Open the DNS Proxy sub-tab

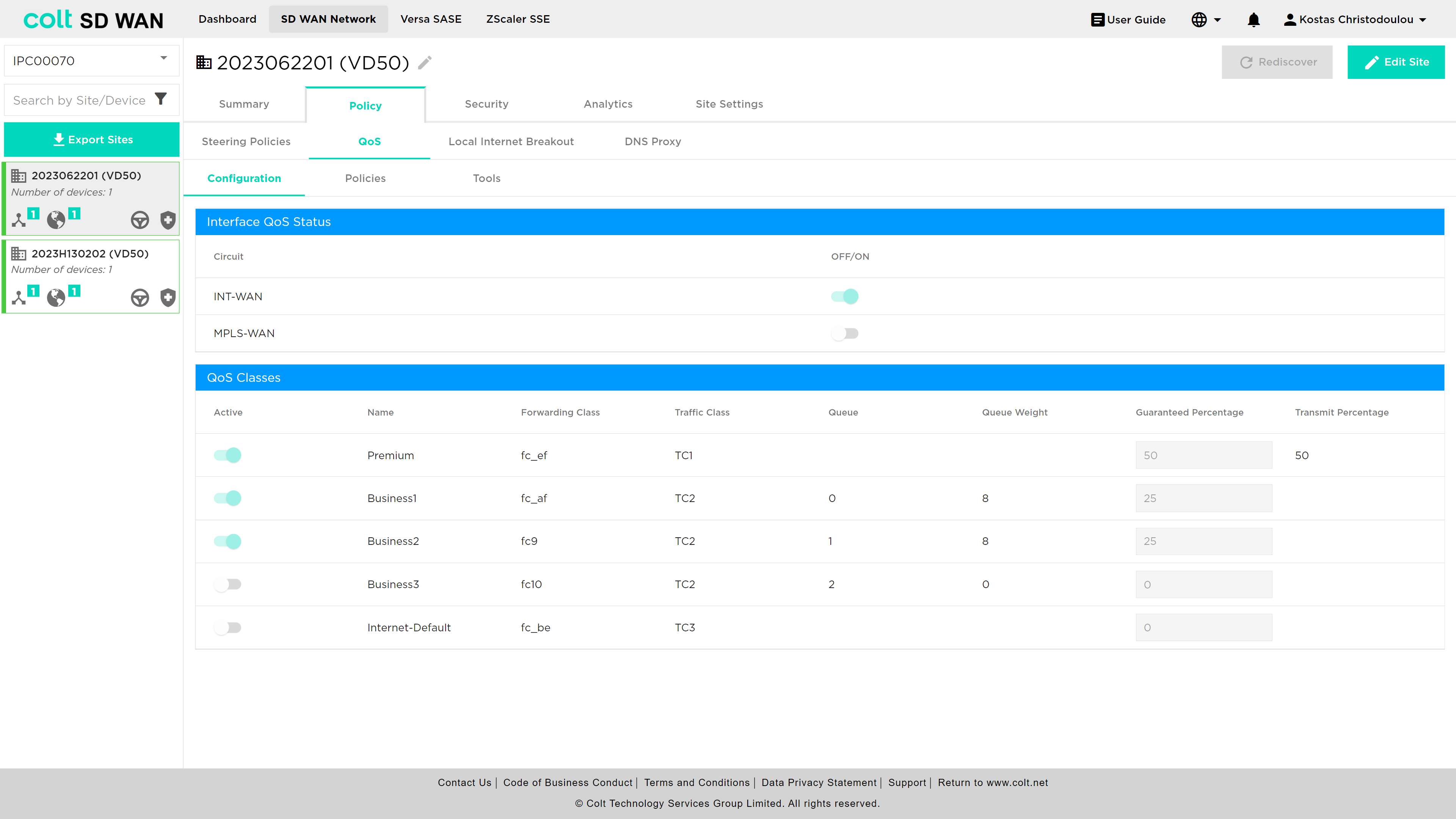point(653,141)
